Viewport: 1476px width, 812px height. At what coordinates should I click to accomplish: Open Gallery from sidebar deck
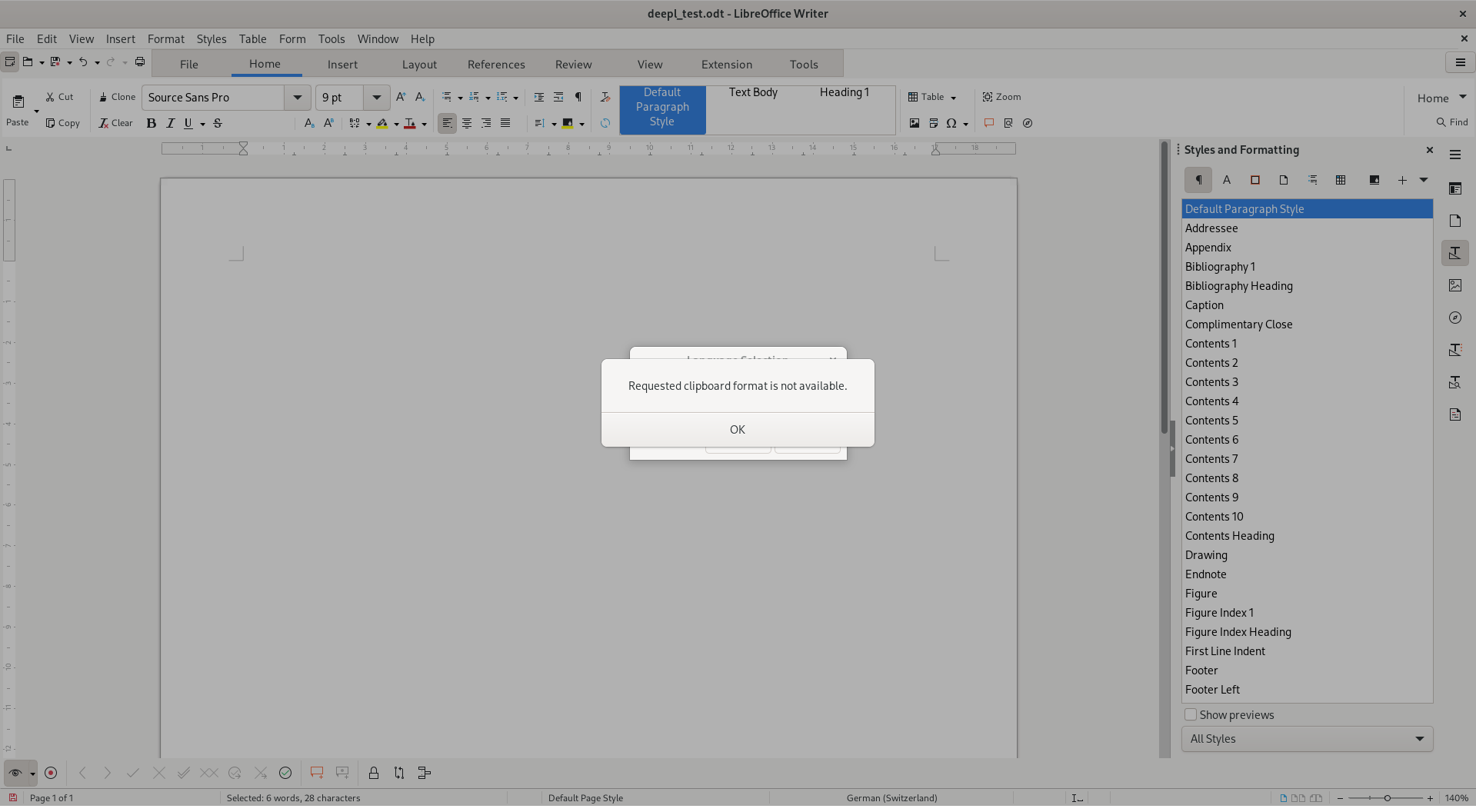point(1455,285)
